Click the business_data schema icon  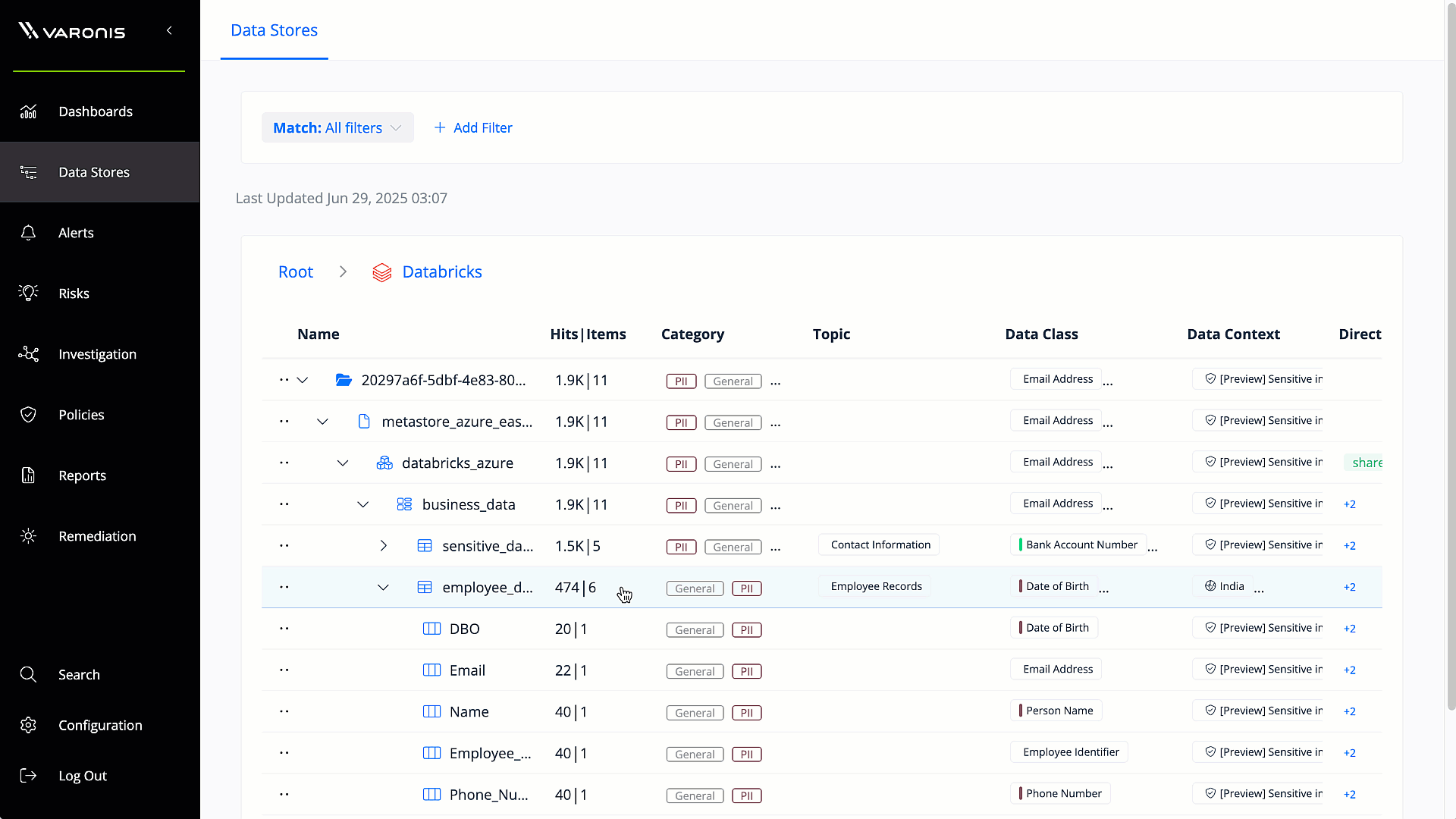(404, 504)
